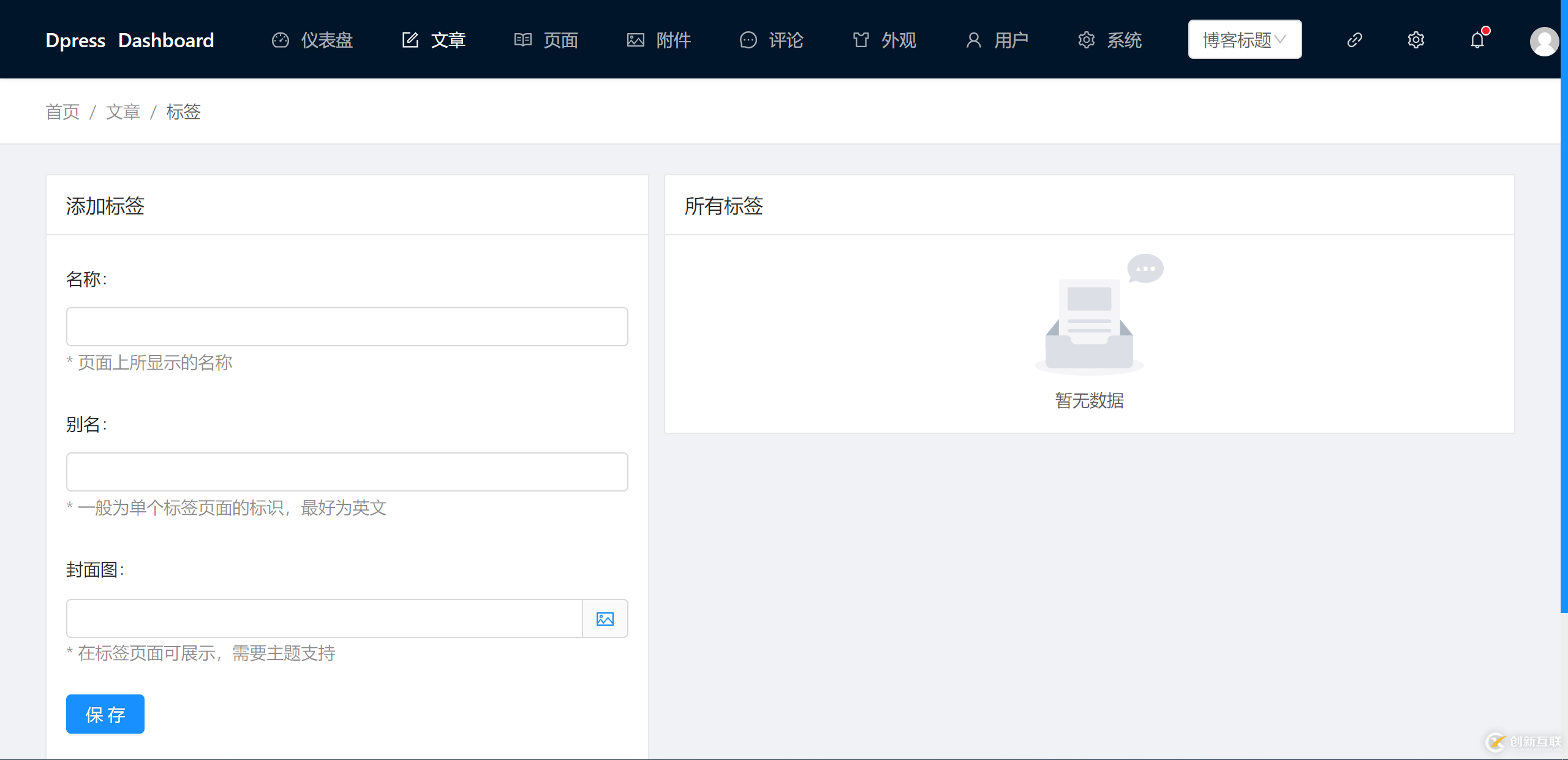Click the 文章 breadcrumb link
The height and width of the screenshot is (760, 1568).
123,112
